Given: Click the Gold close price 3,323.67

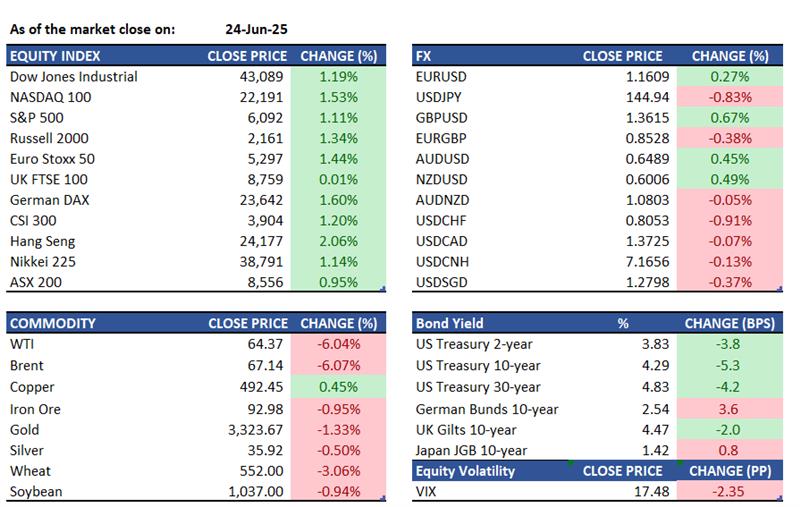Looking at the screenshot, I should coord(255,429).
